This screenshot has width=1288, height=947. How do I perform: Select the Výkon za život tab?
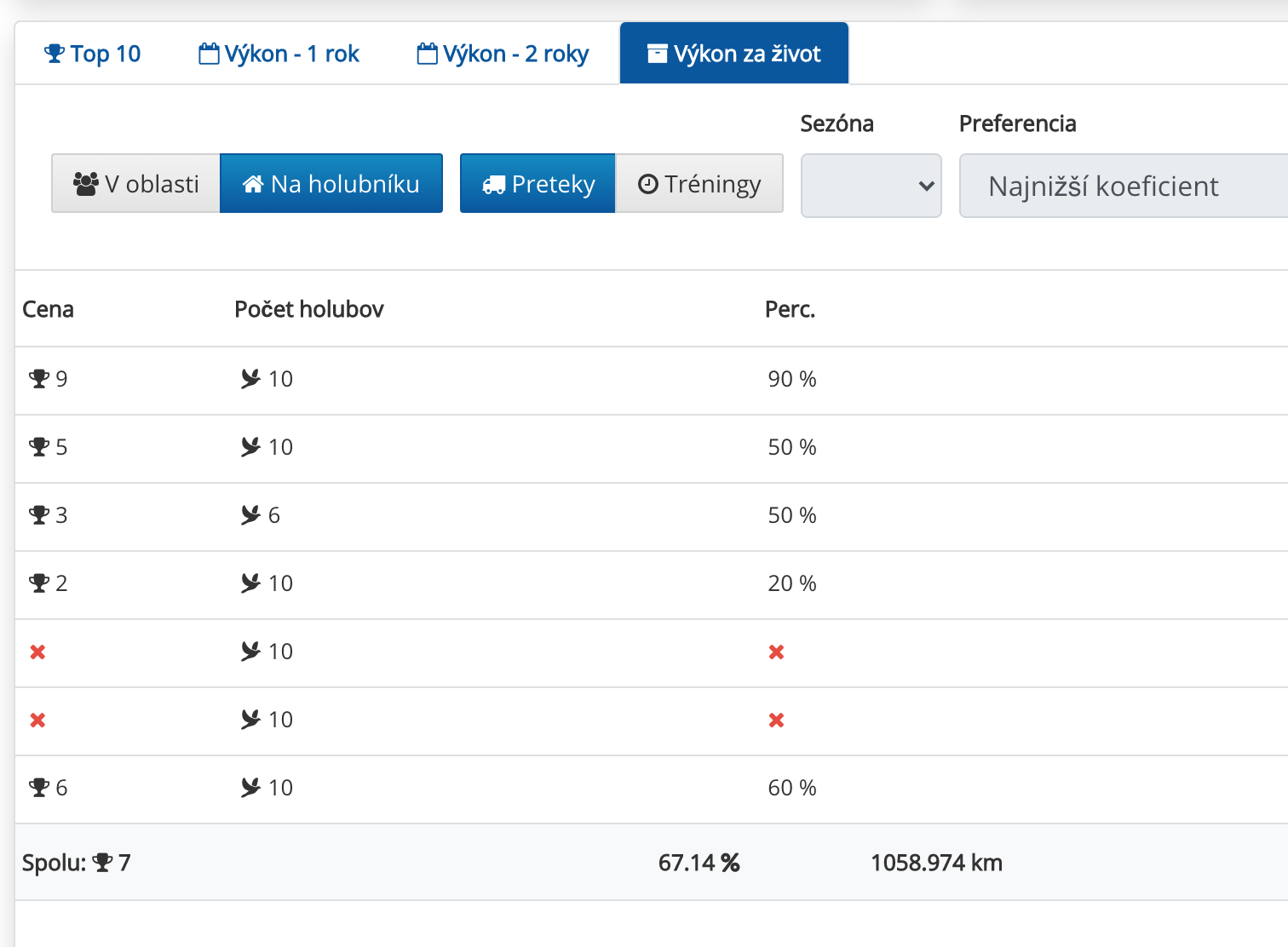[734, 54]
